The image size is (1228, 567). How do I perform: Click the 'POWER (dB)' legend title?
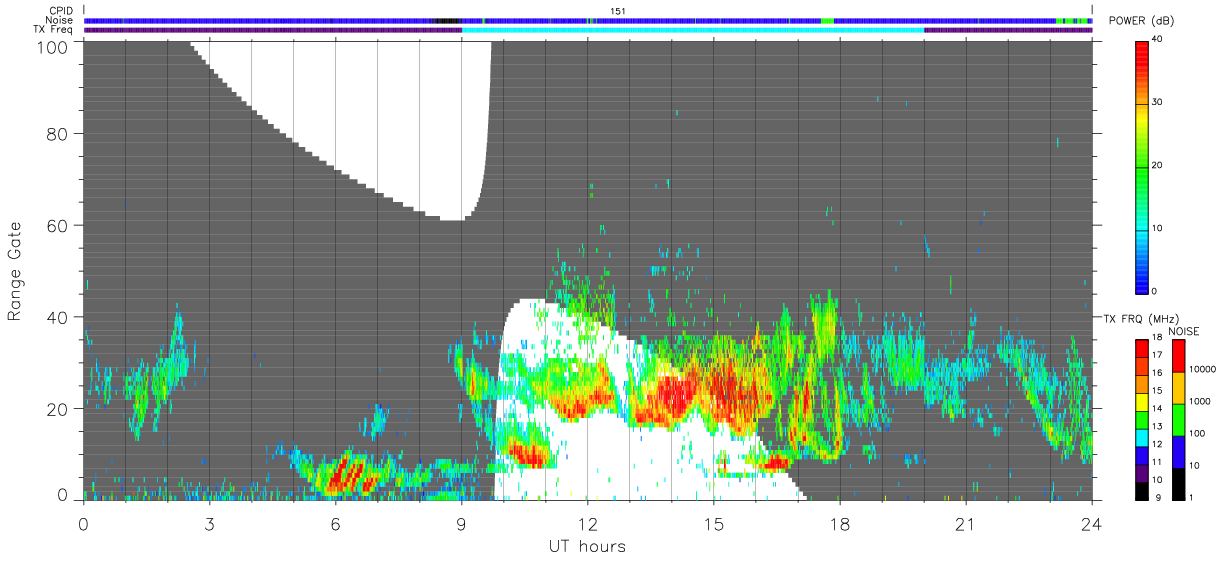[1142, 21]
